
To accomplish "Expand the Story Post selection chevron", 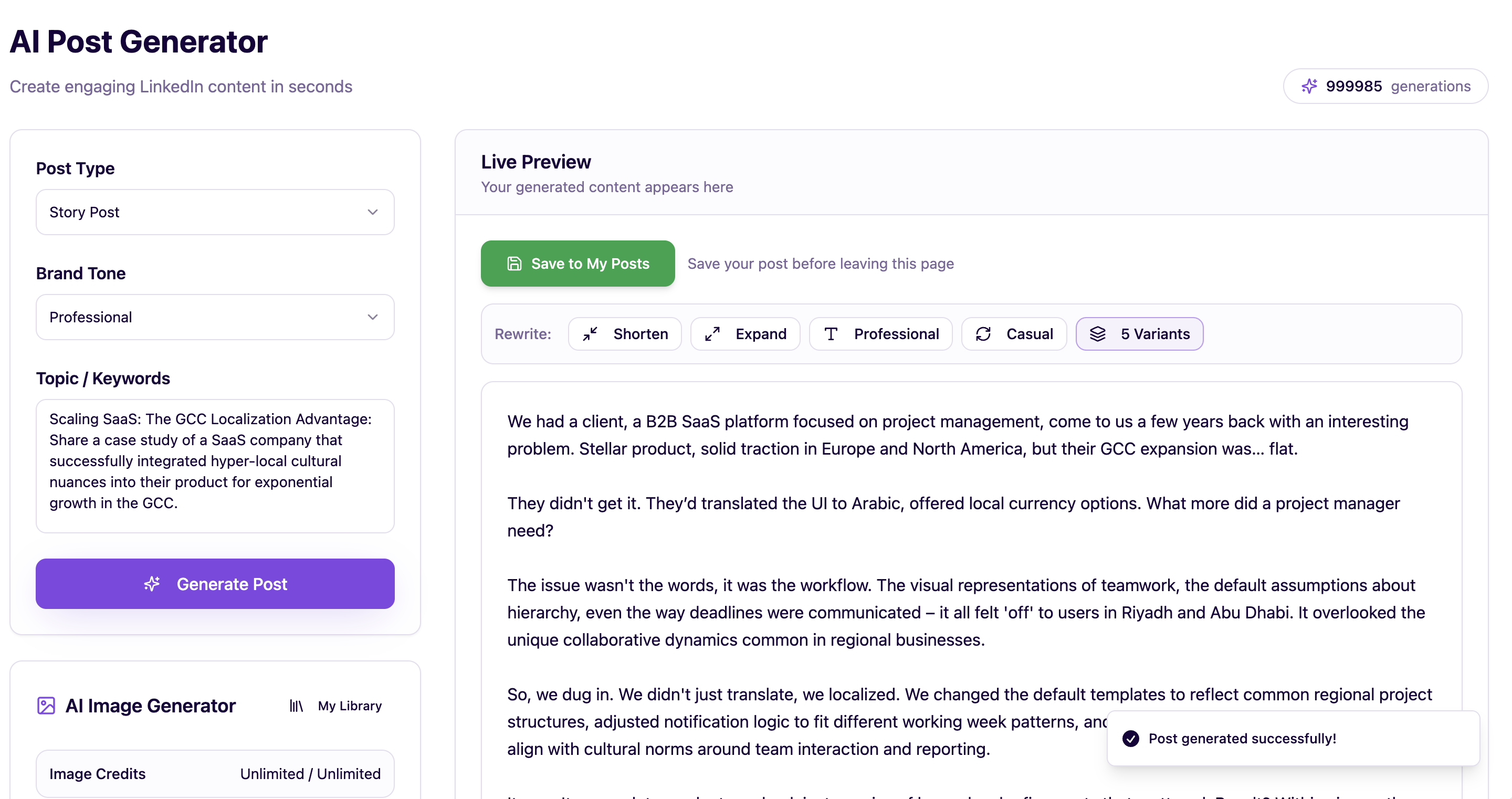I will (x=373, y=212).
